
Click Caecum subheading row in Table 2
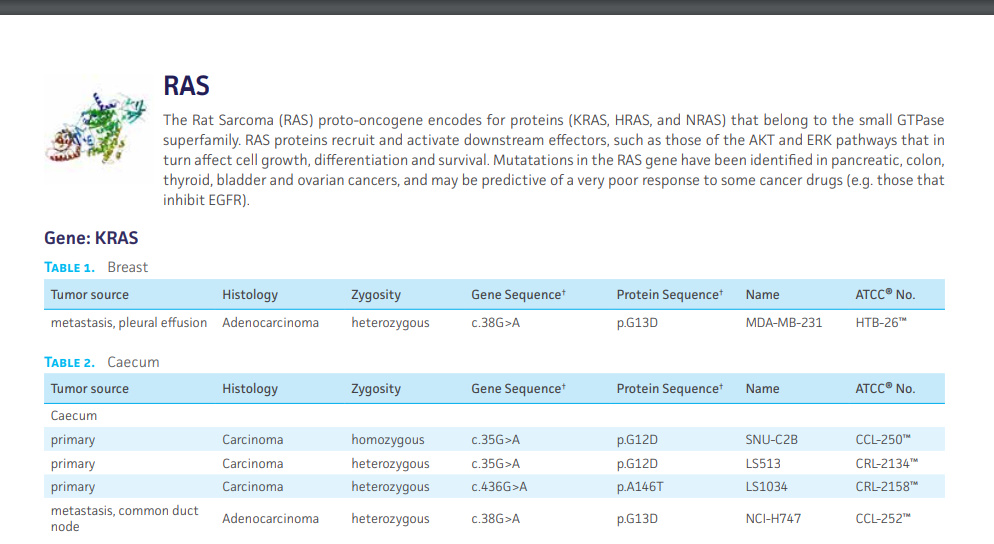point(494,416)
